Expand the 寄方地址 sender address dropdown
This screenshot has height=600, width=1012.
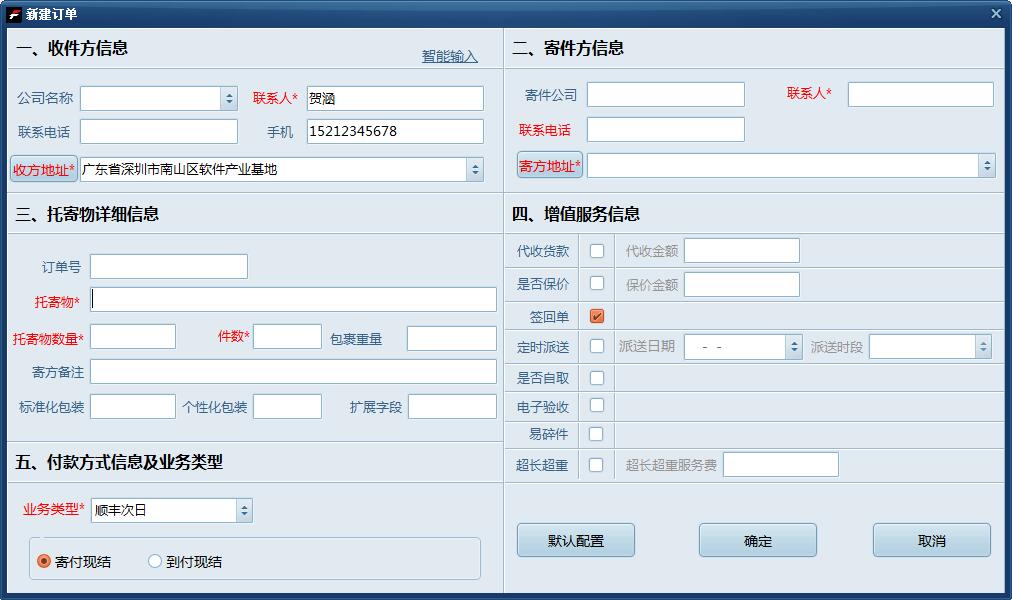[988, 164]
